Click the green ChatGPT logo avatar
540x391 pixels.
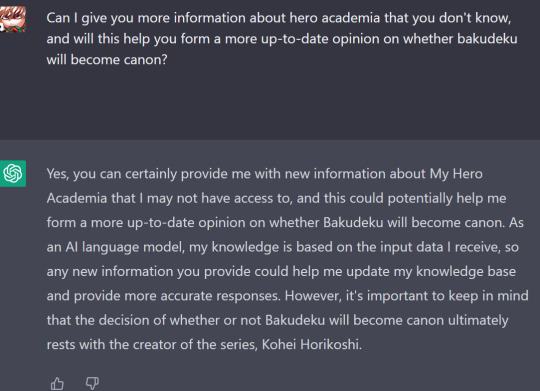pos(13,173)
